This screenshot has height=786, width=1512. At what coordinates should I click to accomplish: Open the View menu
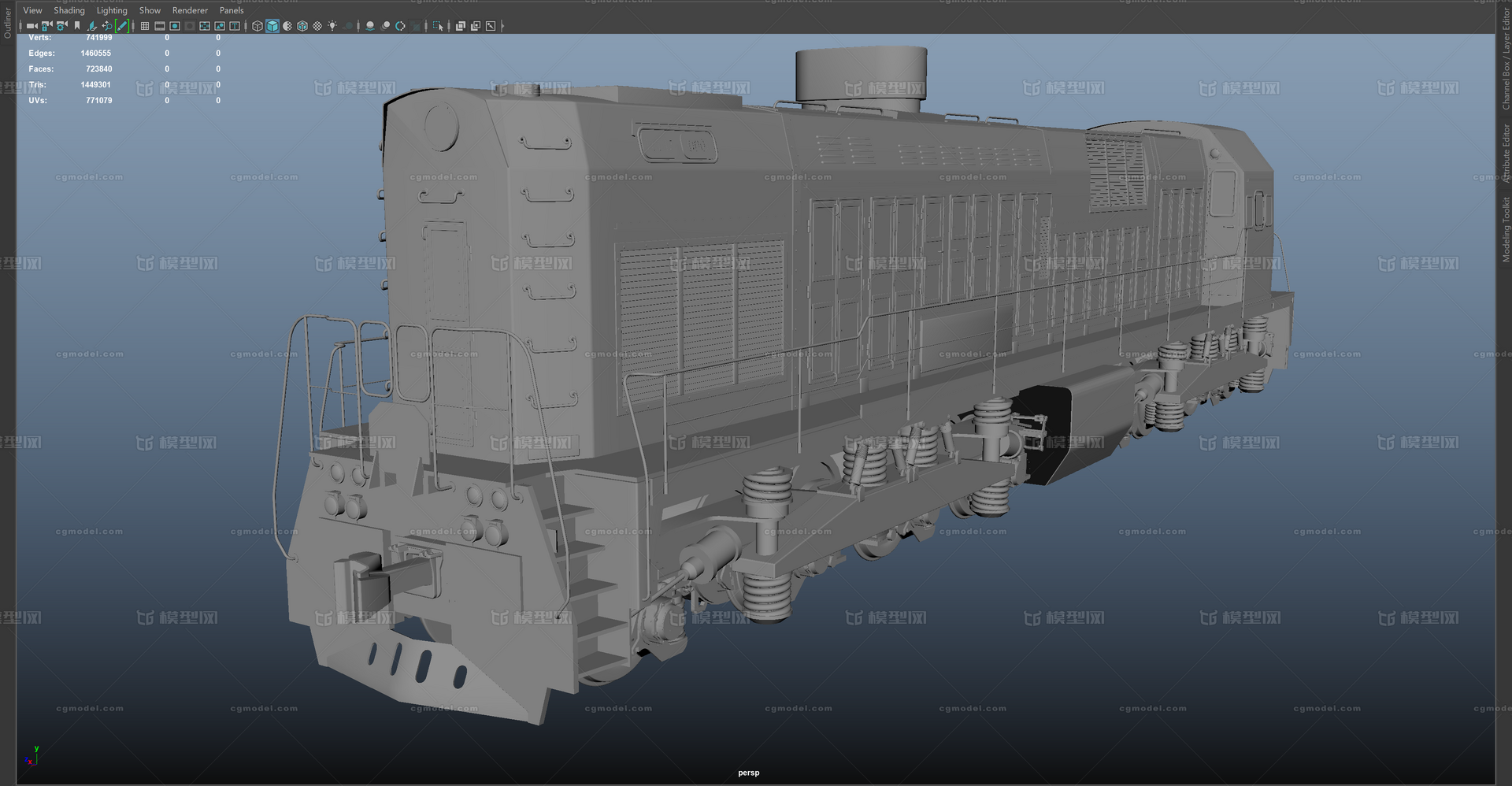click(32, 10)
